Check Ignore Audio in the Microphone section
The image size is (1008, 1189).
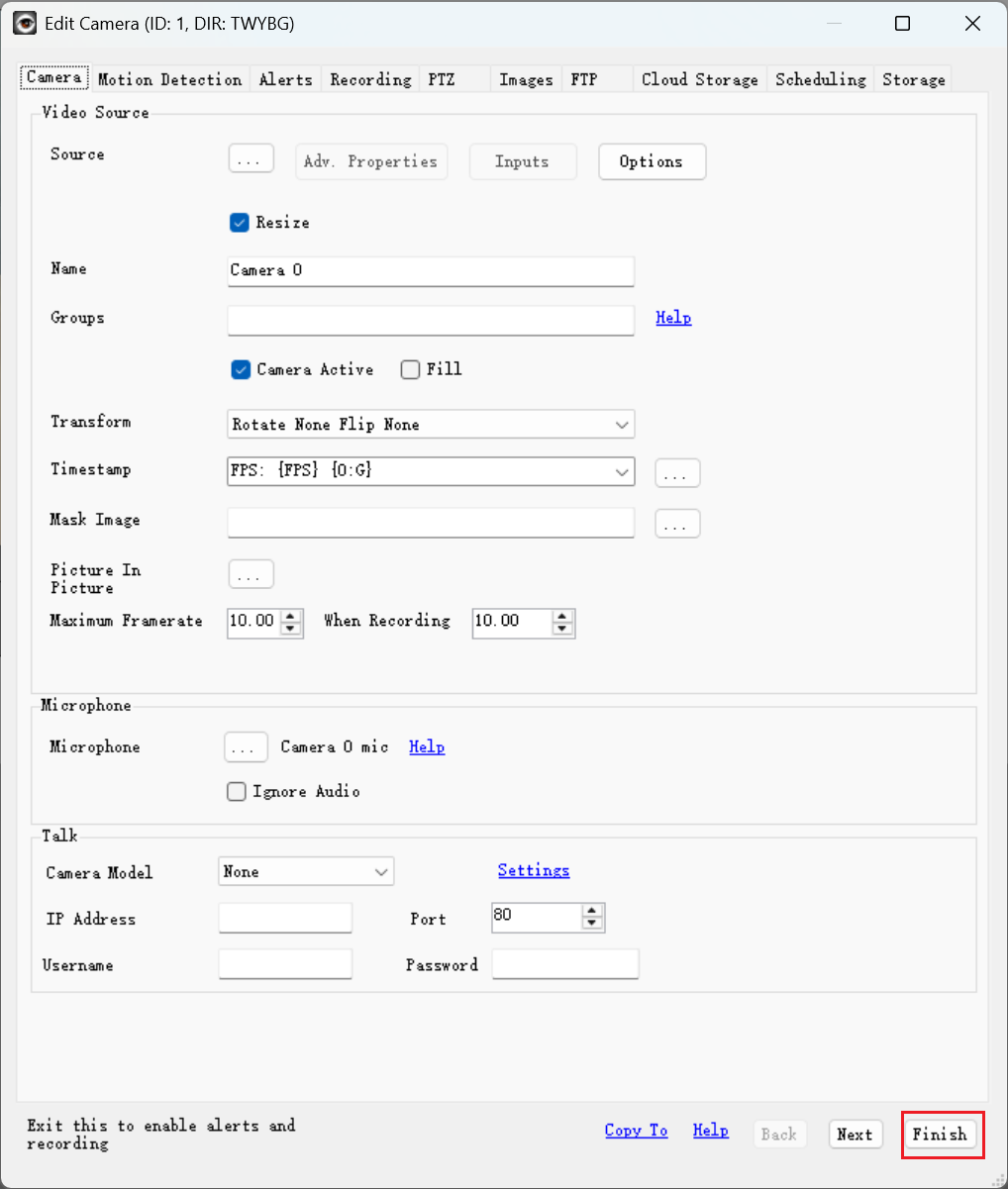click(236, 791)
